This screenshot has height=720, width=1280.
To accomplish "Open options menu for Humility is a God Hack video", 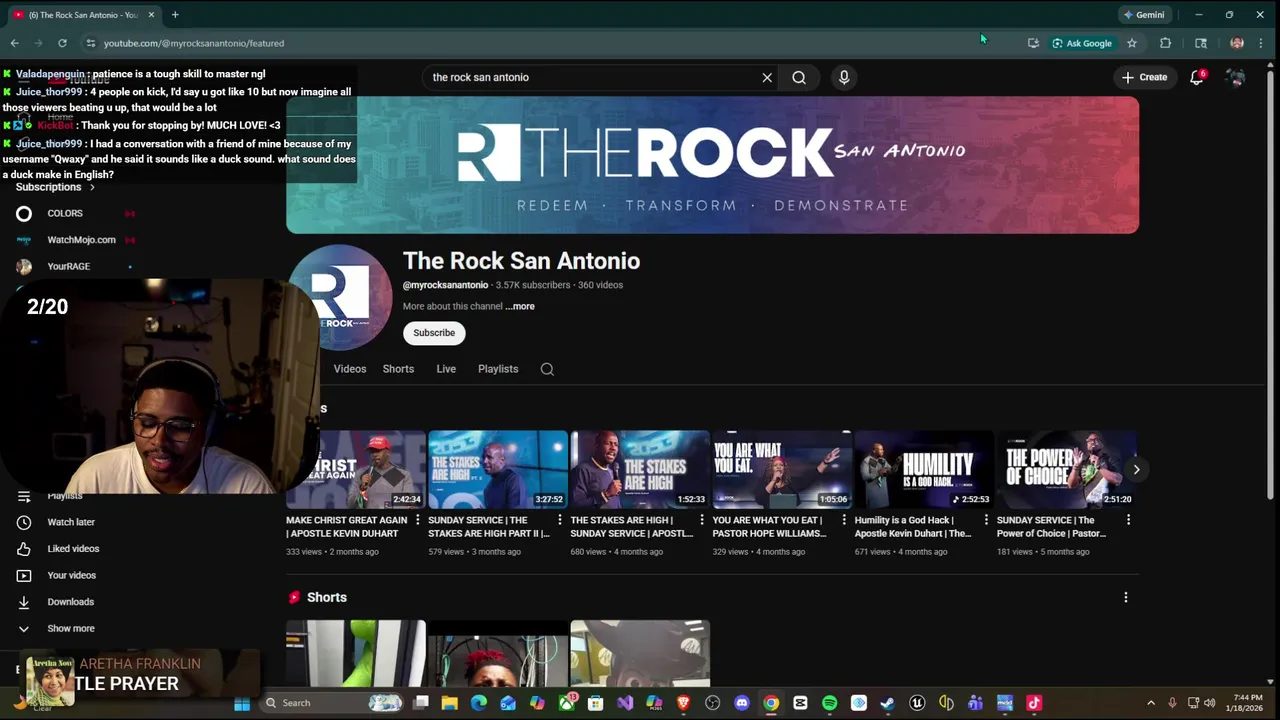I will coord(986,520).
